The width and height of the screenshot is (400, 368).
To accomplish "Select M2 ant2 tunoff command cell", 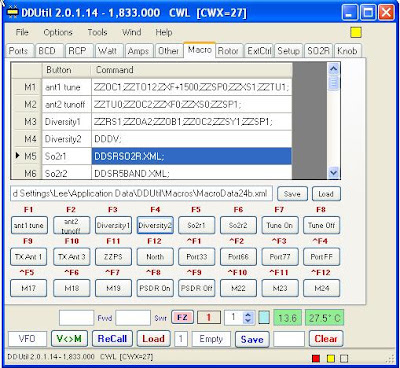I will (192, 104).
